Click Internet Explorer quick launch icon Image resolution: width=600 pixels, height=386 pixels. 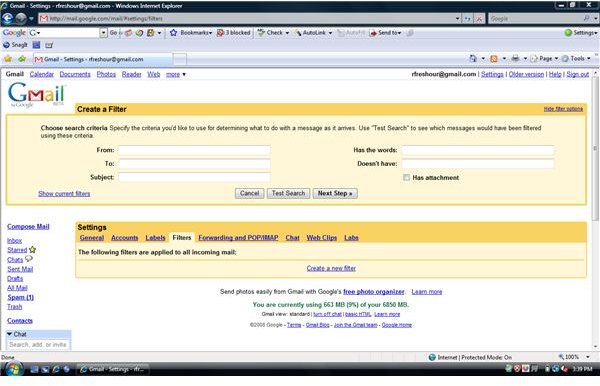(56, 369)
